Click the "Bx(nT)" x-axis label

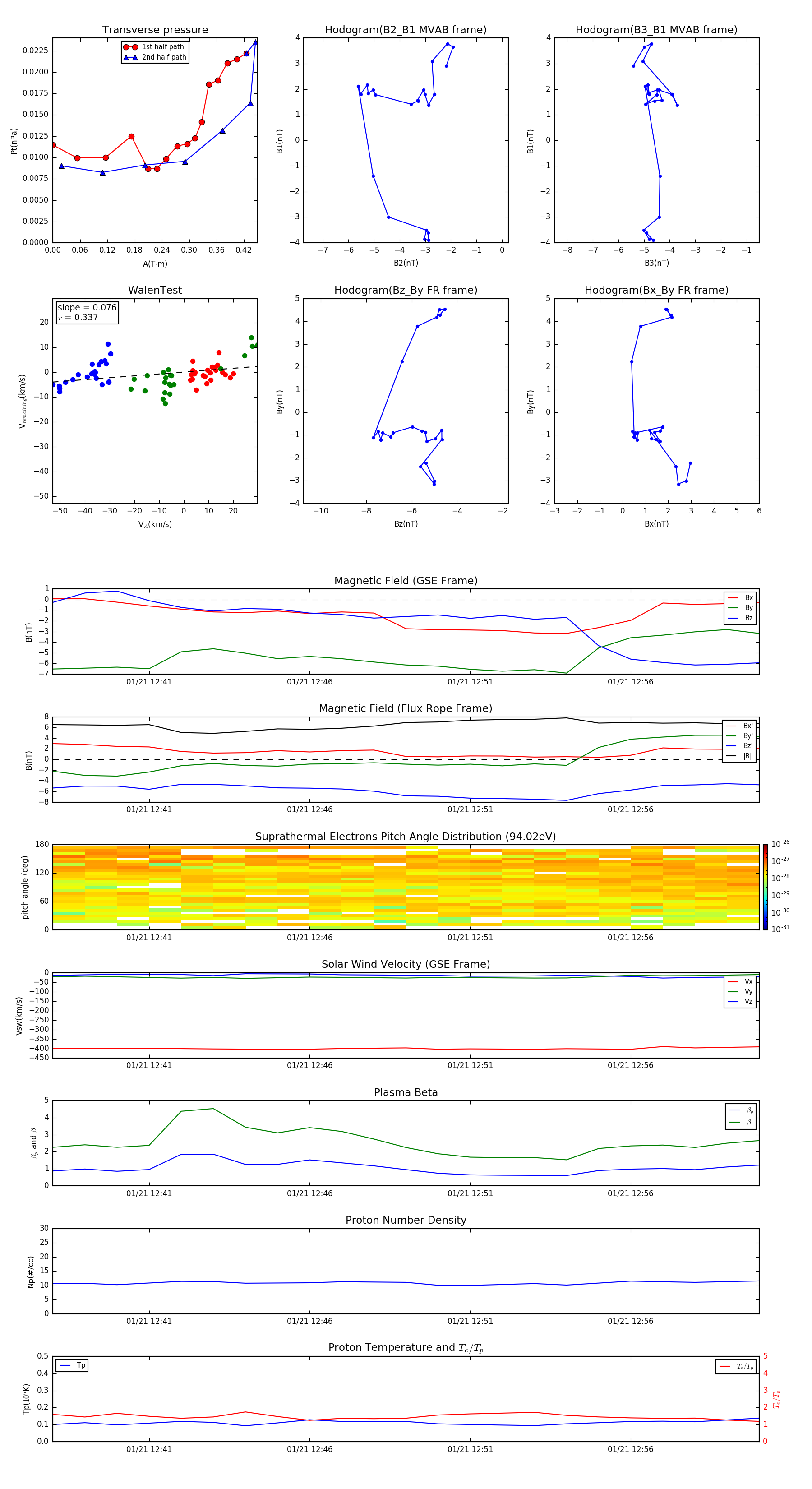coord(656,524)
